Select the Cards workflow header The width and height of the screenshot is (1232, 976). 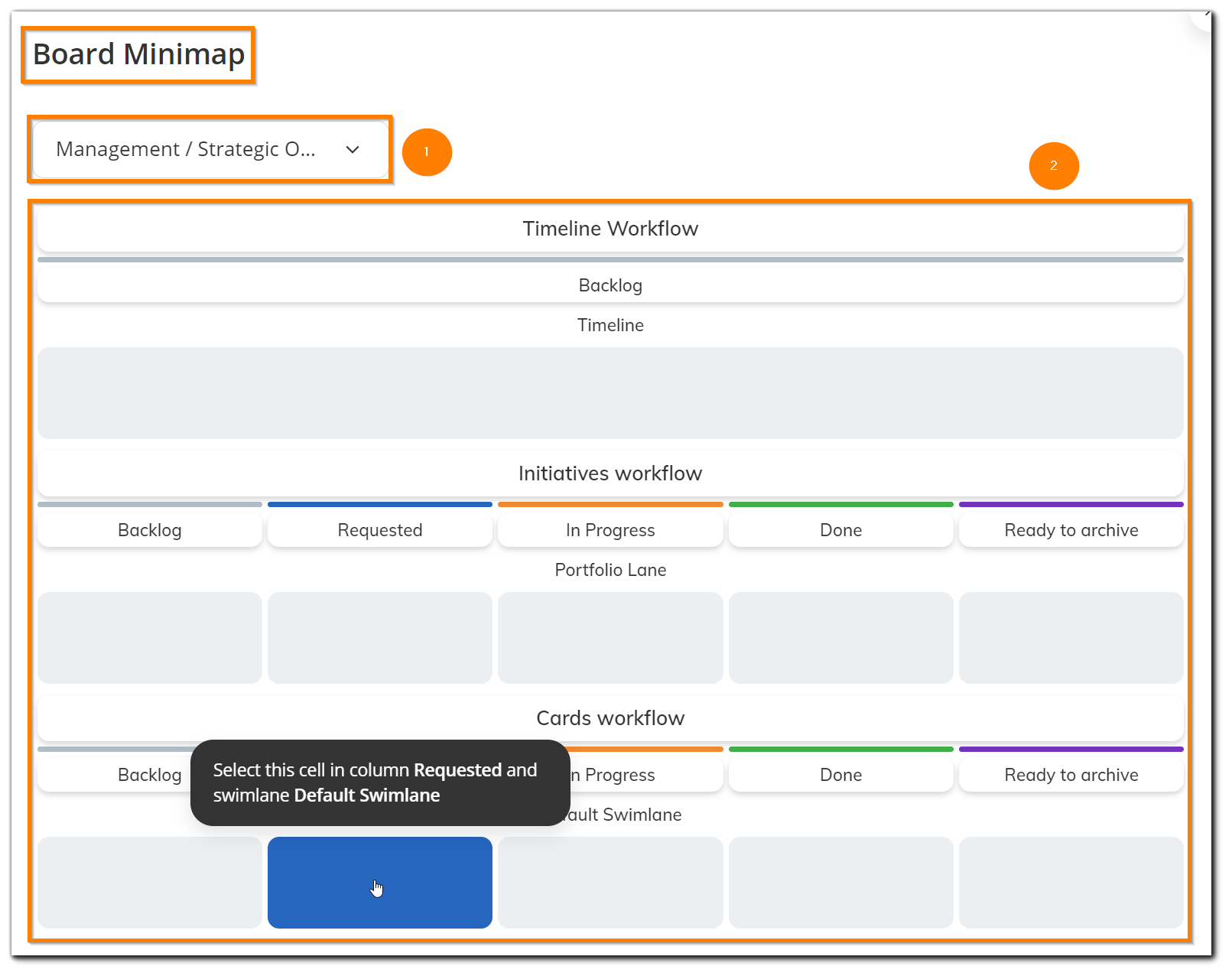(609, 718)
